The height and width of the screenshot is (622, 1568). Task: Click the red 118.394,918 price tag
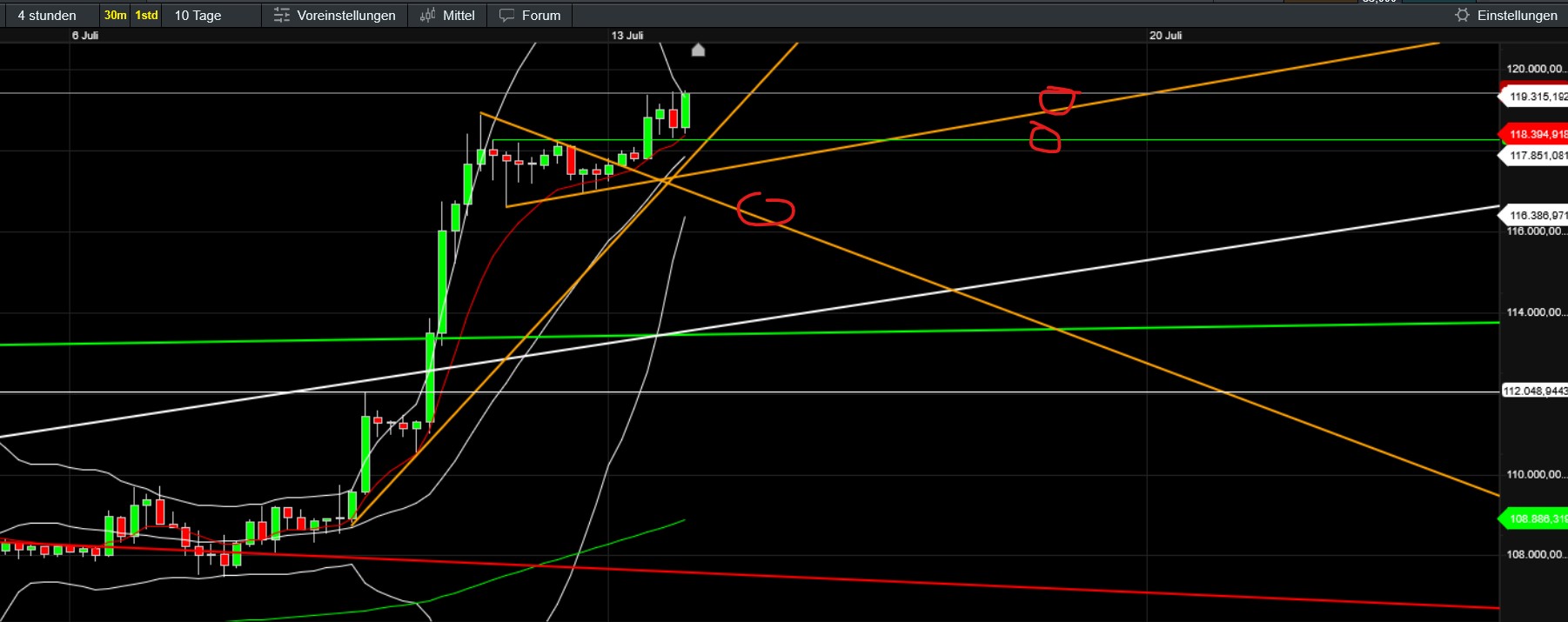[1535, 134]
